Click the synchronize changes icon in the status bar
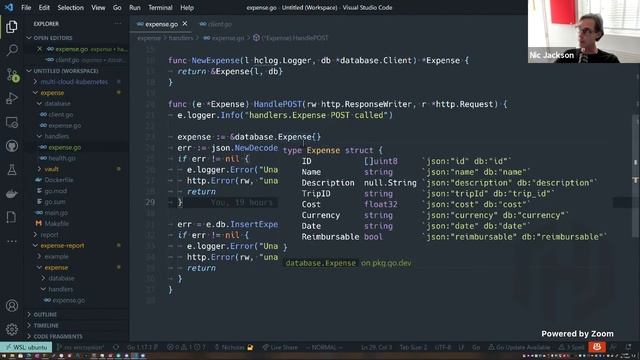The image size is (640, 360). coord(116,347)
